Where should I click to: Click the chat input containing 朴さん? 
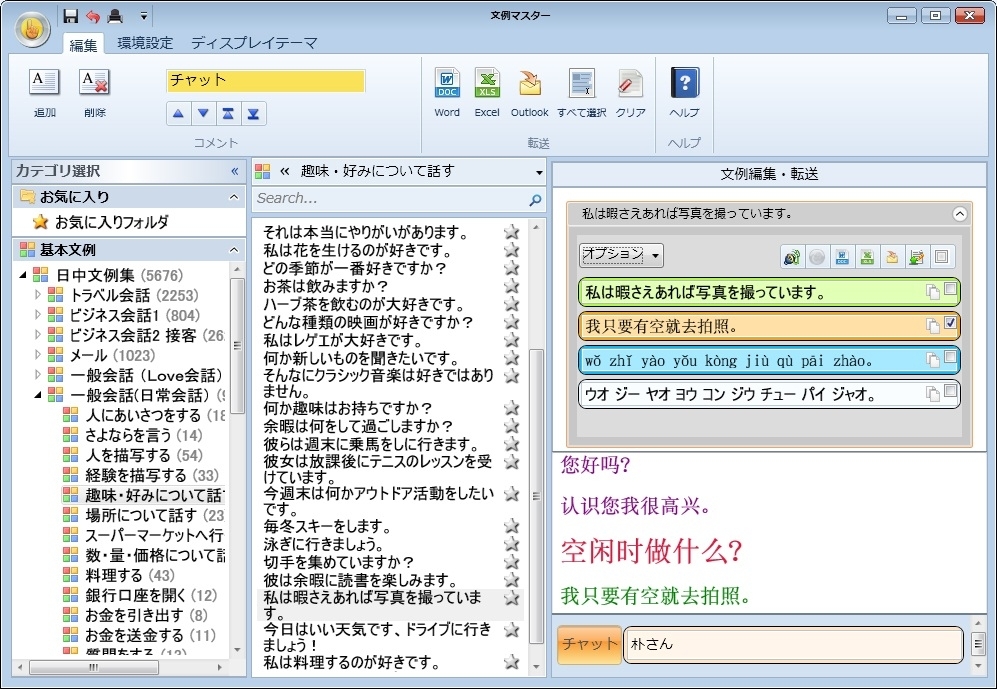coord(794,645)
